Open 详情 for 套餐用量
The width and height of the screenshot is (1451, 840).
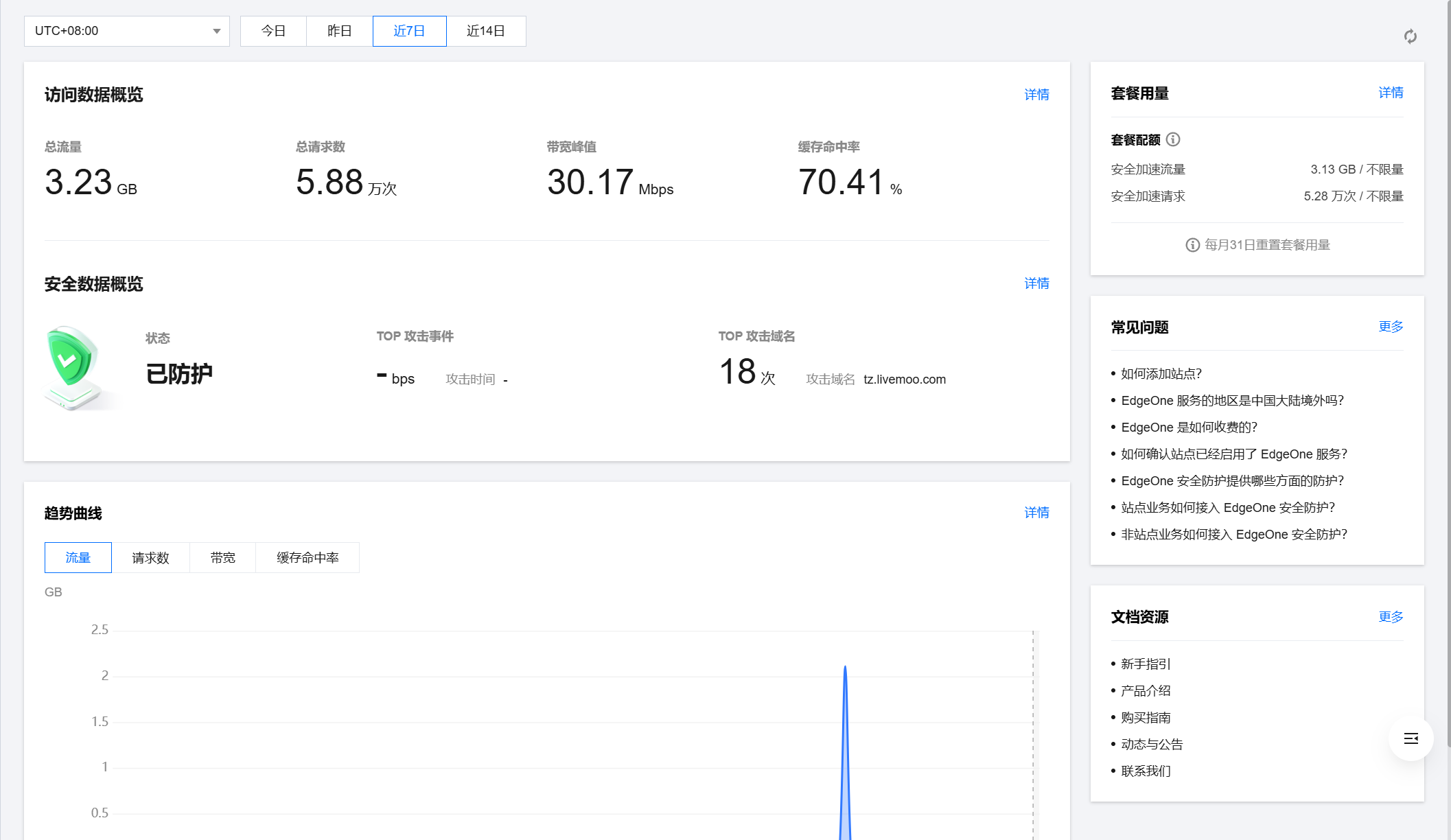point(1391,93)
